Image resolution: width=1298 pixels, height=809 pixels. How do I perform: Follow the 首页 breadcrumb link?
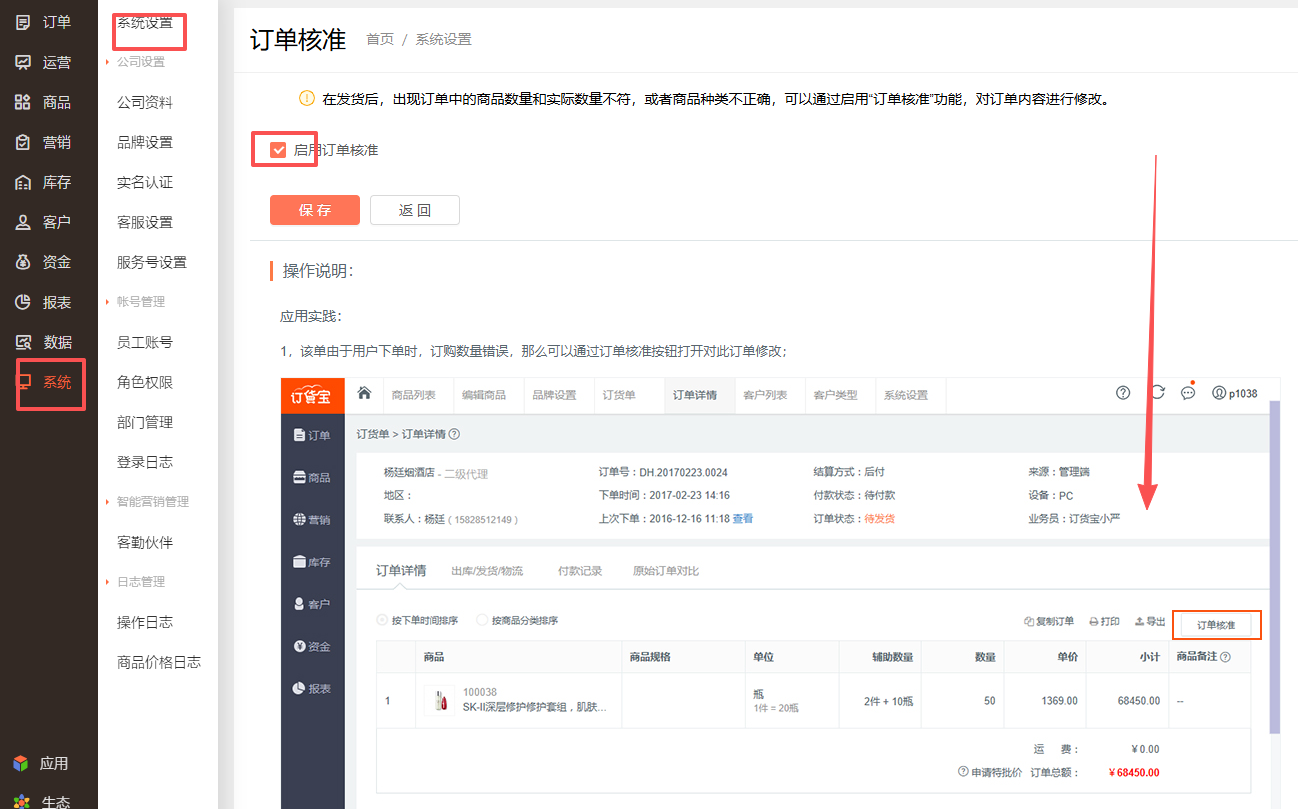tap(380, 39)
